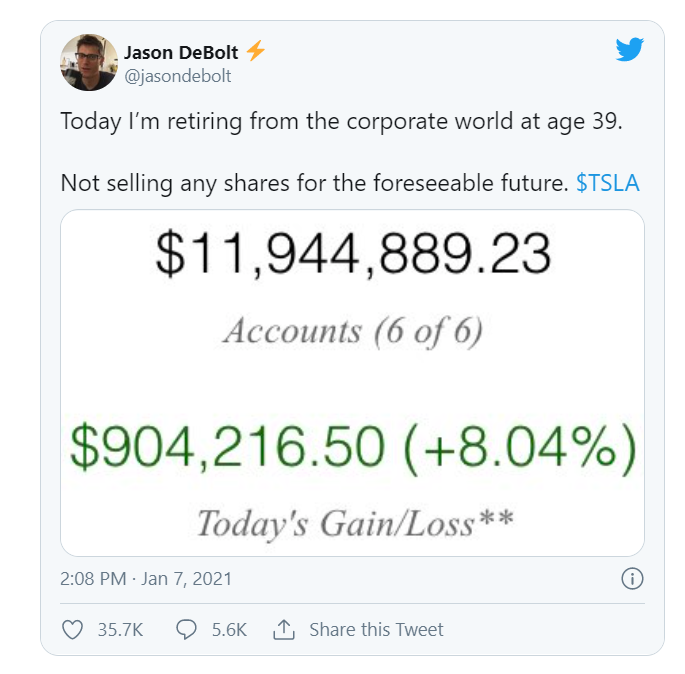Click the Jan 7, 2021 date
This screenshot has width=685, height=674.
[x=191, y=579]
